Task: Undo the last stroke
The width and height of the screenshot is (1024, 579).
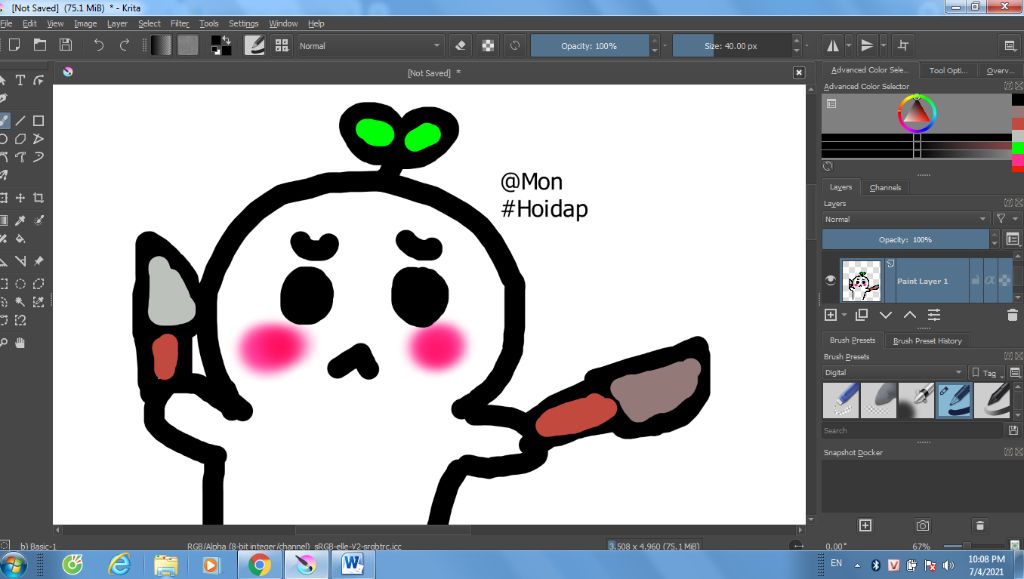Action: [x=99, y=45]
